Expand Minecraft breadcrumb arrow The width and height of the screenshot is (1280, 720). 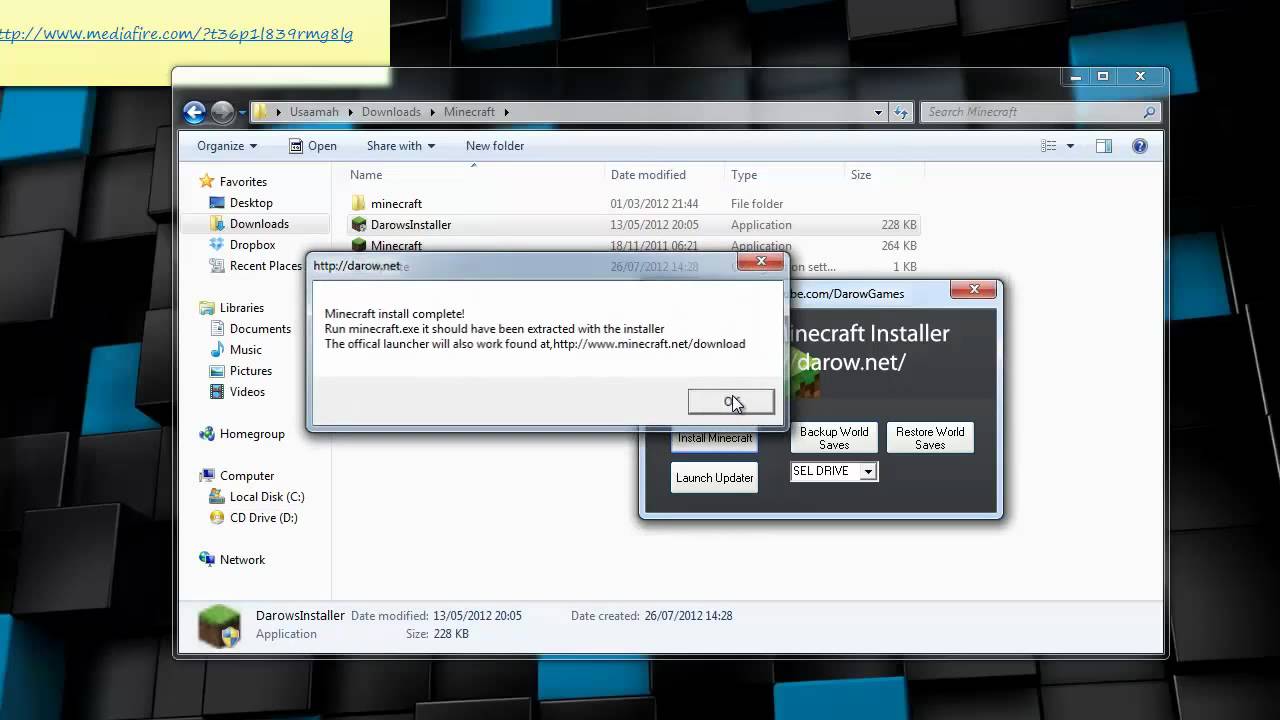pyautogui.click(x=507, y=112)
